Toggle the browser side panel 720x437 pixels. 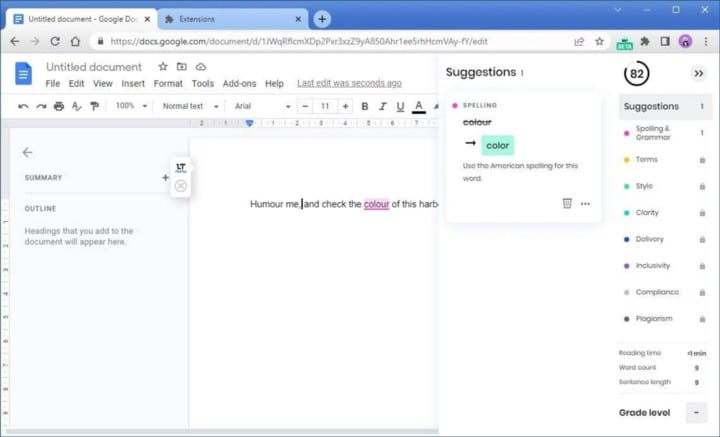point(664,41)
